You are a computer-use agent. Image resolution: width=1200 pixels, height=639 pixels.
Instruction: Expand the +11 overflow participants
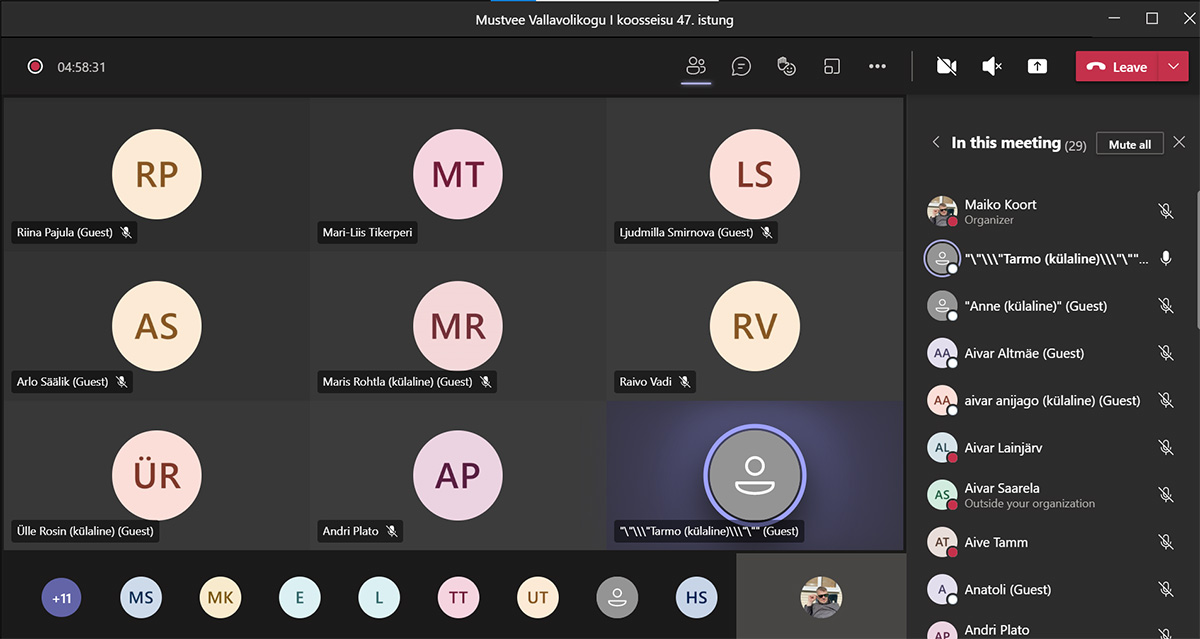[61, 598]
